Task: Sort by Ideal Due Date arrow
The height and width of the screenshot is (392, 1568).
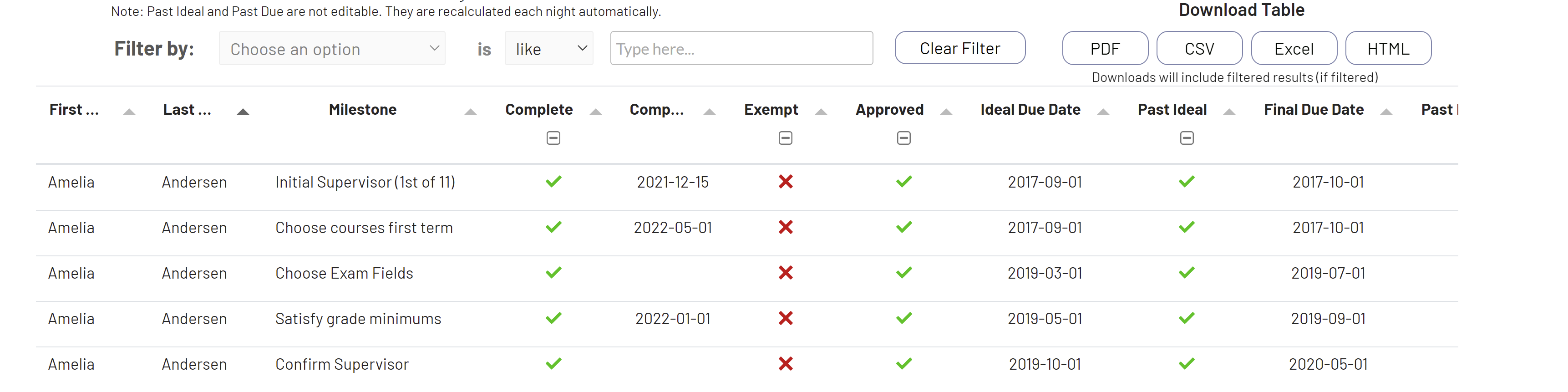Action: [1103, 112]
